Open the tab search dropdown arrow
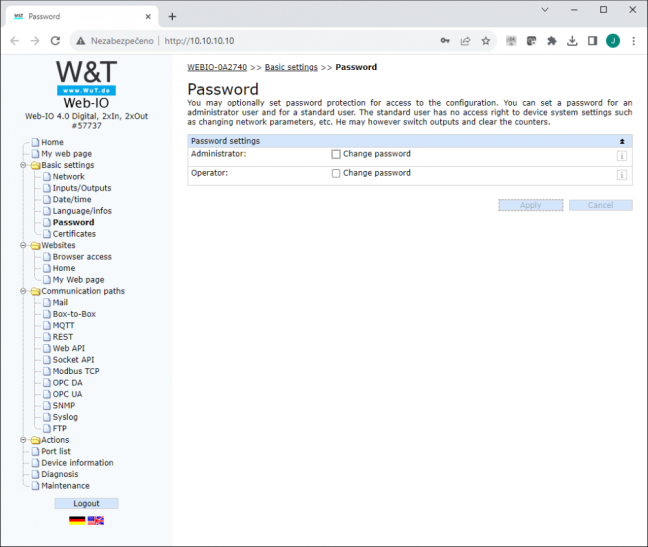Image resolution: width=648 pixels, height=547 pixels. 545,10
